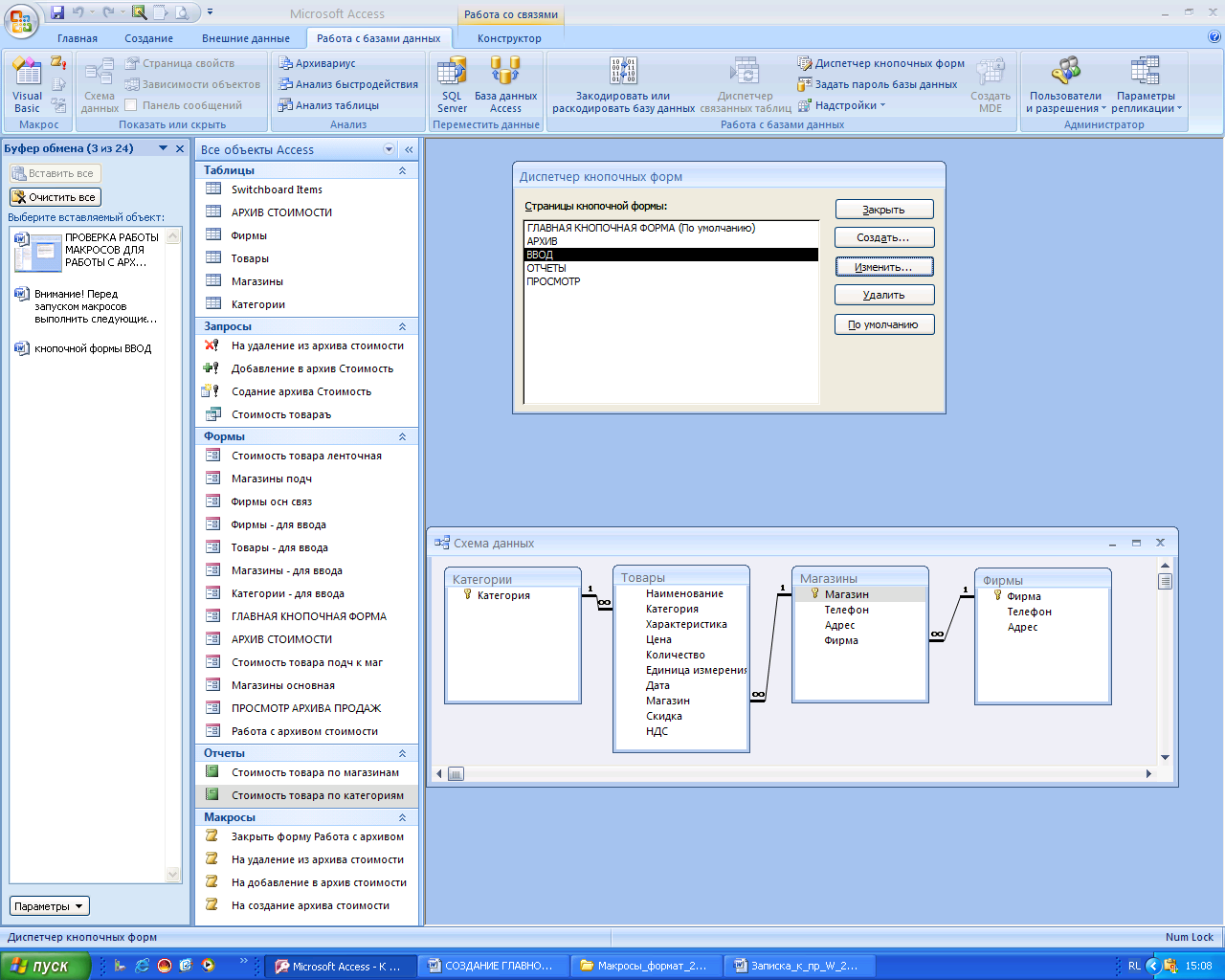Switch to the Главная tab
The width and height of the screenshot is (1225, 980).
pyautogui.click(x=78, y=38)
